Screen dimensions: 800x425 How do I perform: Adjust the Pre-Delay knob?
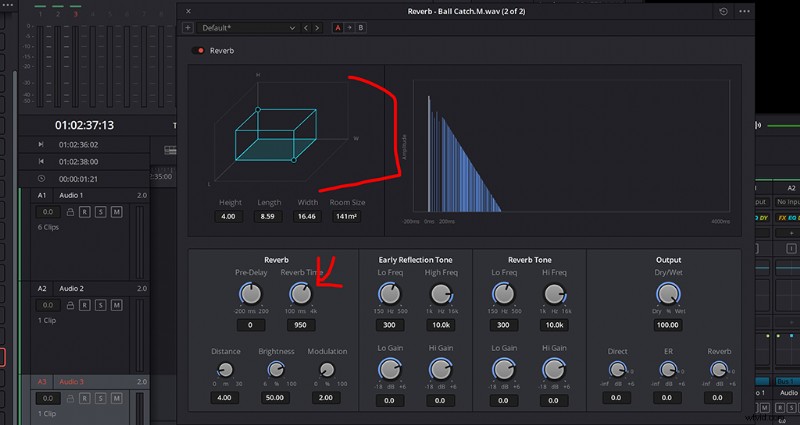[x=251, y=294]
